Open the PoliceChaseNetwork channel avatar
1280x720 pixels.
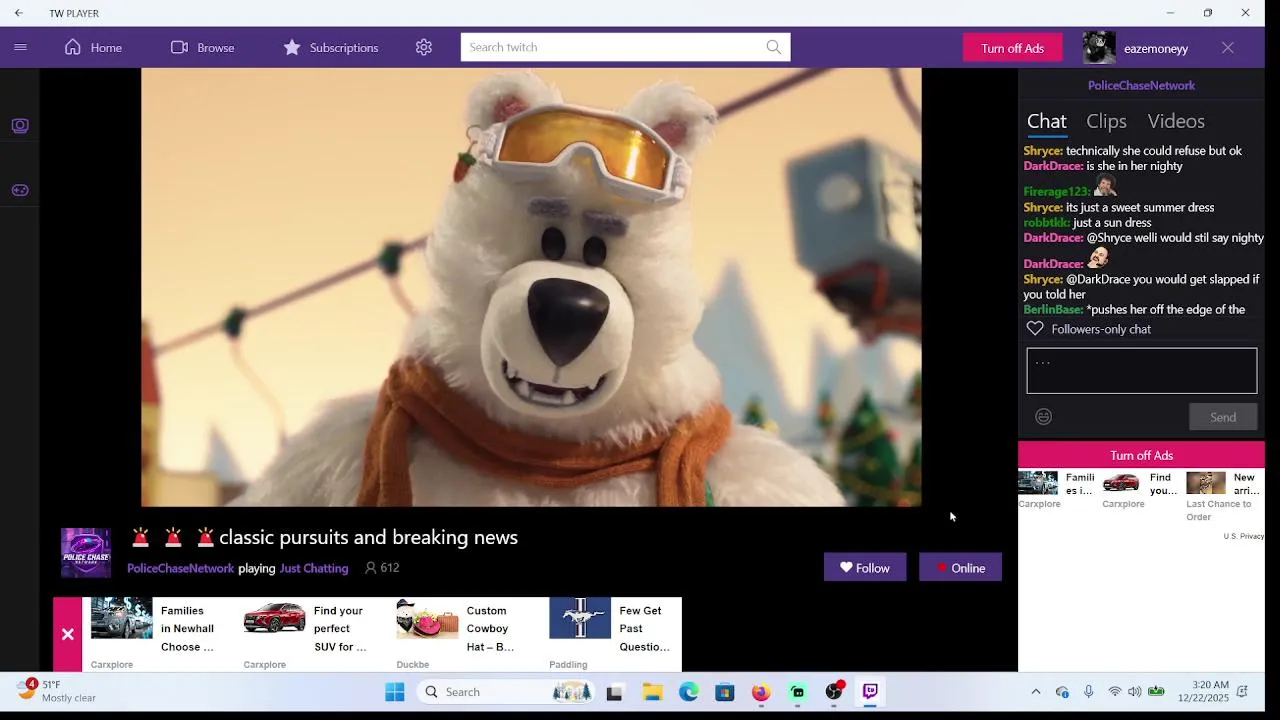tap(86, 553)
